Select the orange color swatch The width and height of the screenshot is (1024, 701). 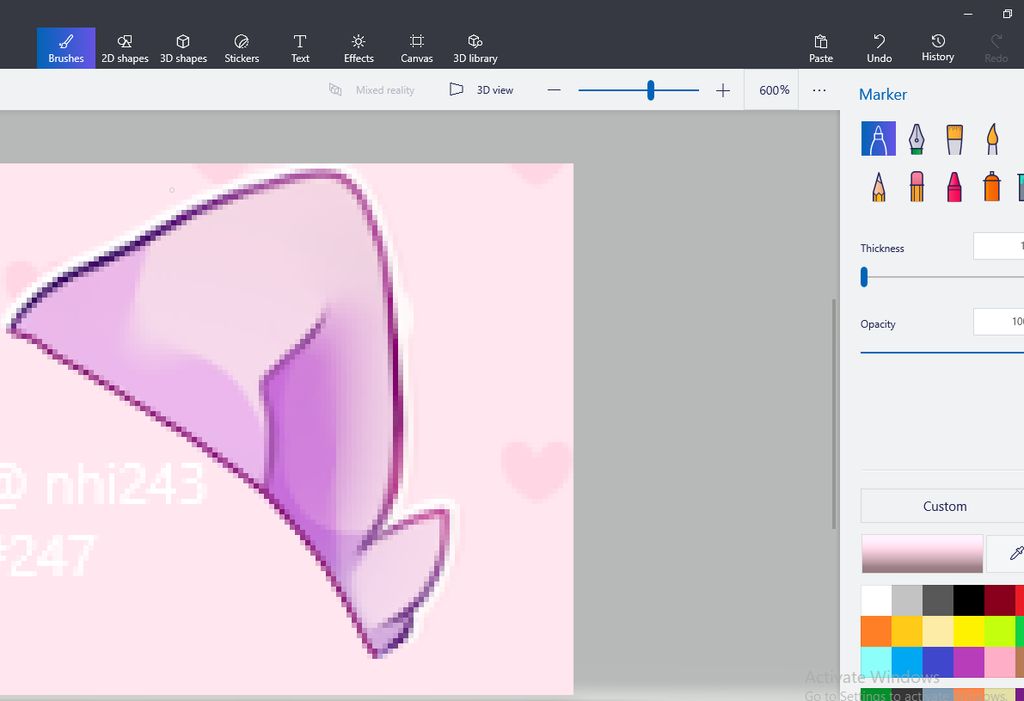click(x=876, y=631)
